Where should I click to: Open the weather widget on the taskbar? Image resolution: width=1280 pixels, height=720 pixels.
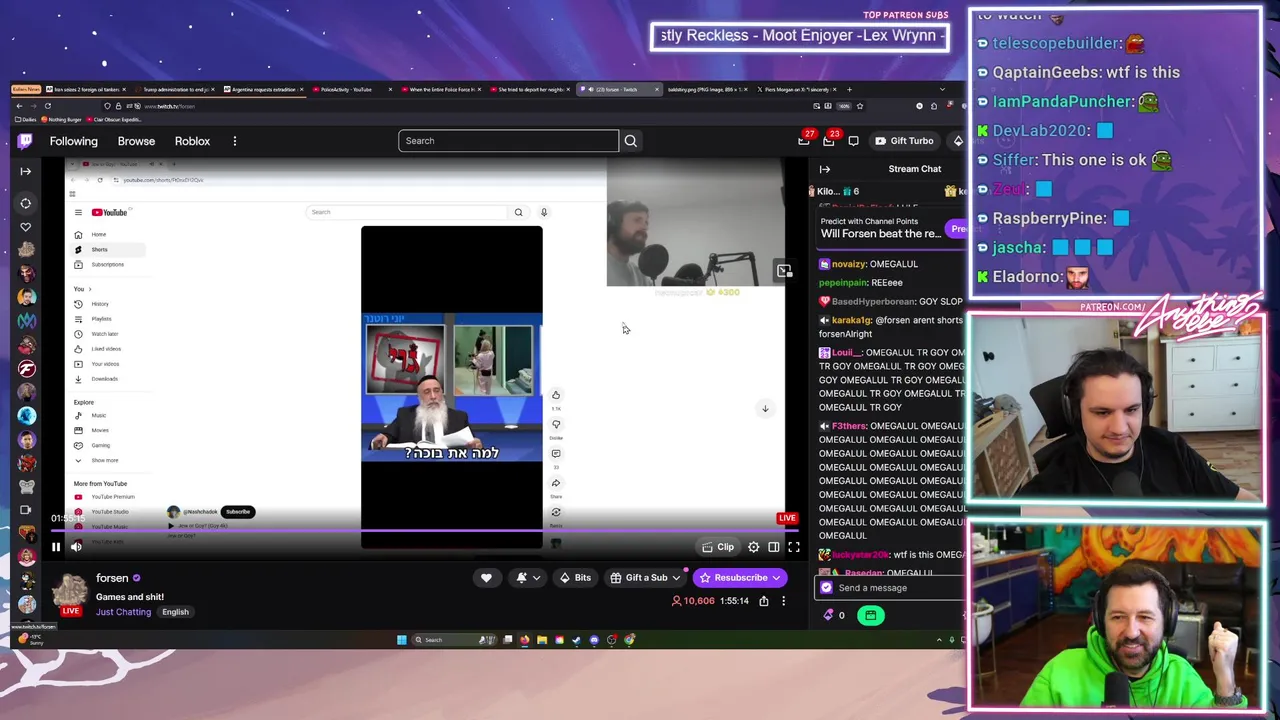[32, 639]
